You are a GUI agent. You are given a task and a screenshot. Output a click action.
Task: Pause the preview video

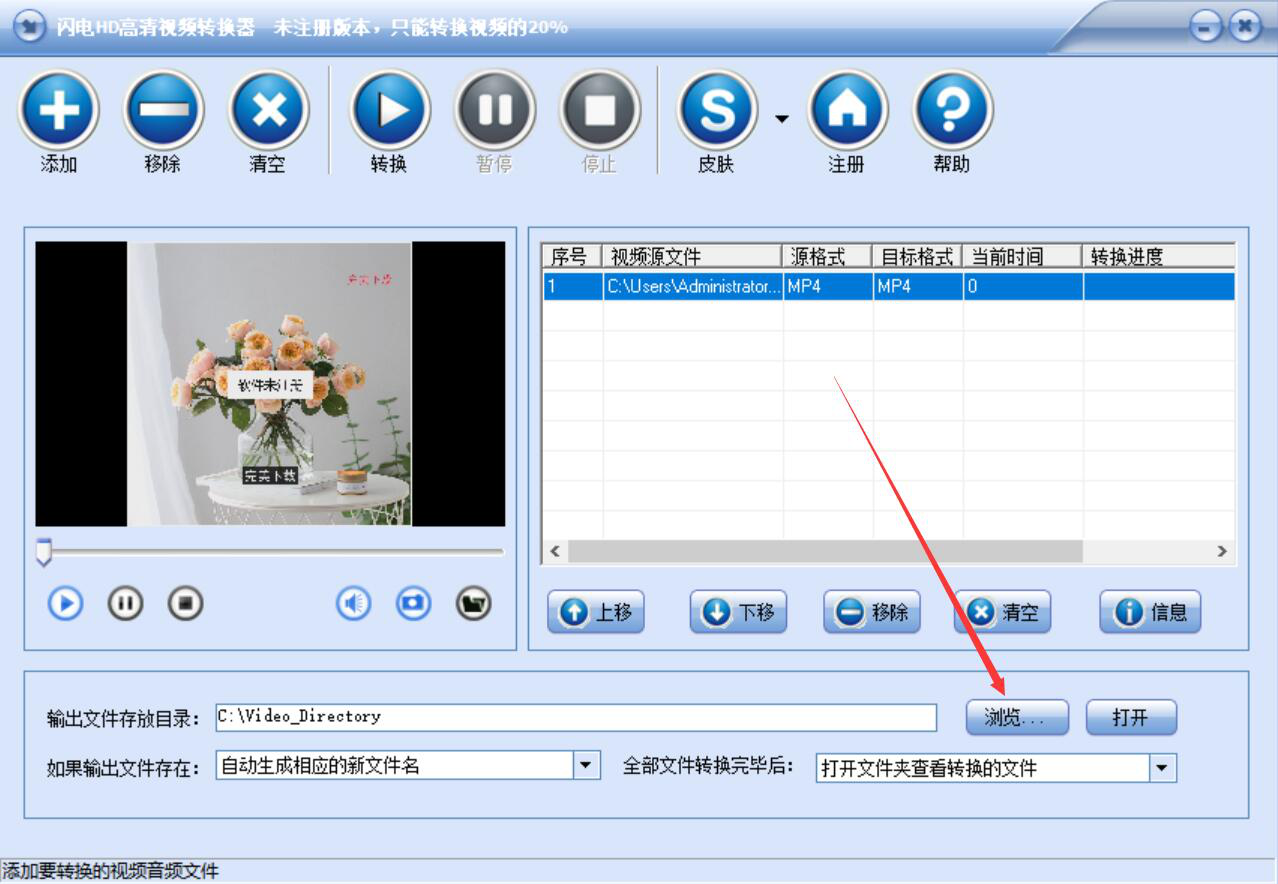coord(125,603)
